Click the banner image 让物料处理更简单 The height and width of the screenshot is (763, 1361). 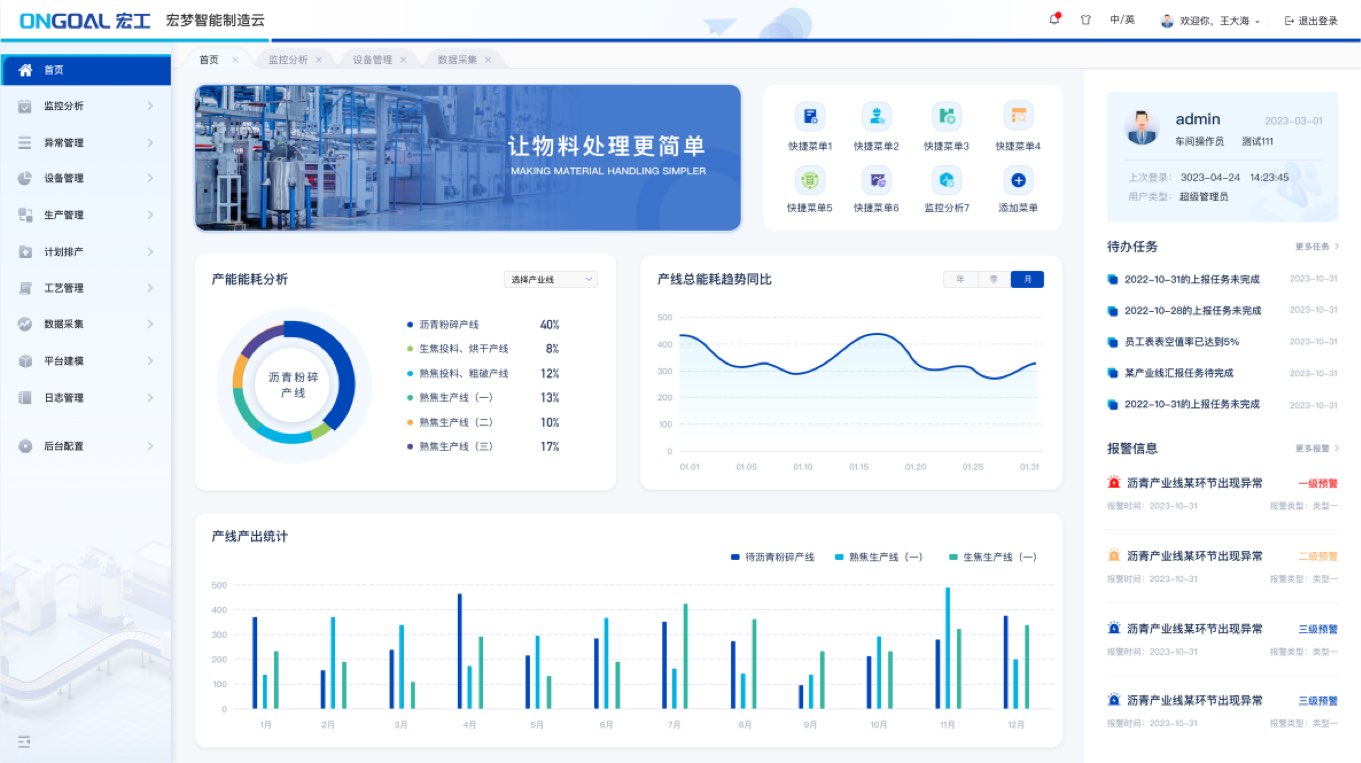(x=468, y=158)
